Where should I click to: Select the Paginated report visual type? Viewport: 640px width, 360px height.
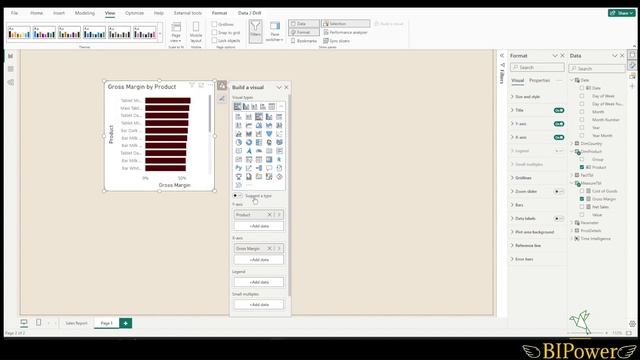pos(249,176)
